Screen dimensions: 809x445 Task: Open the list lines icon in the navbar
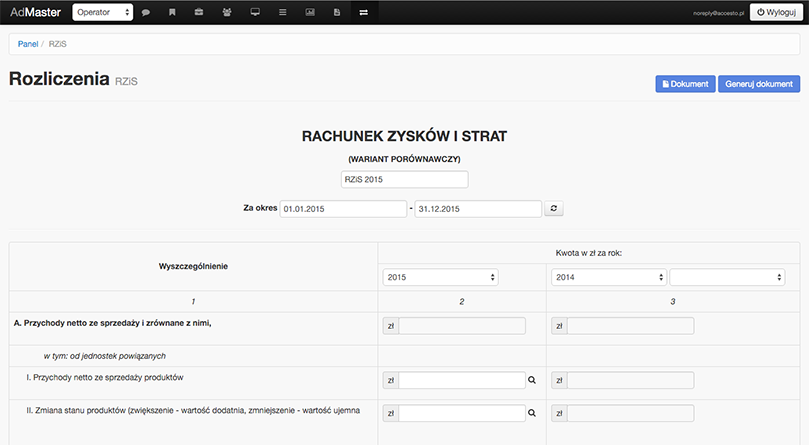[283, 12]
